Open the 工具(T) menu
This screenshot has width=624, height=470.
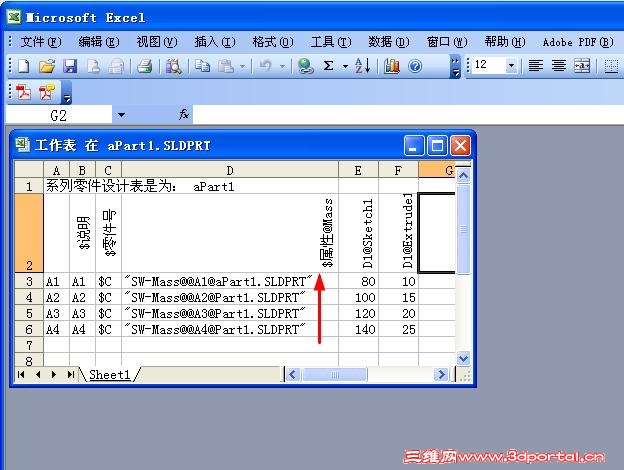(331, 42)
